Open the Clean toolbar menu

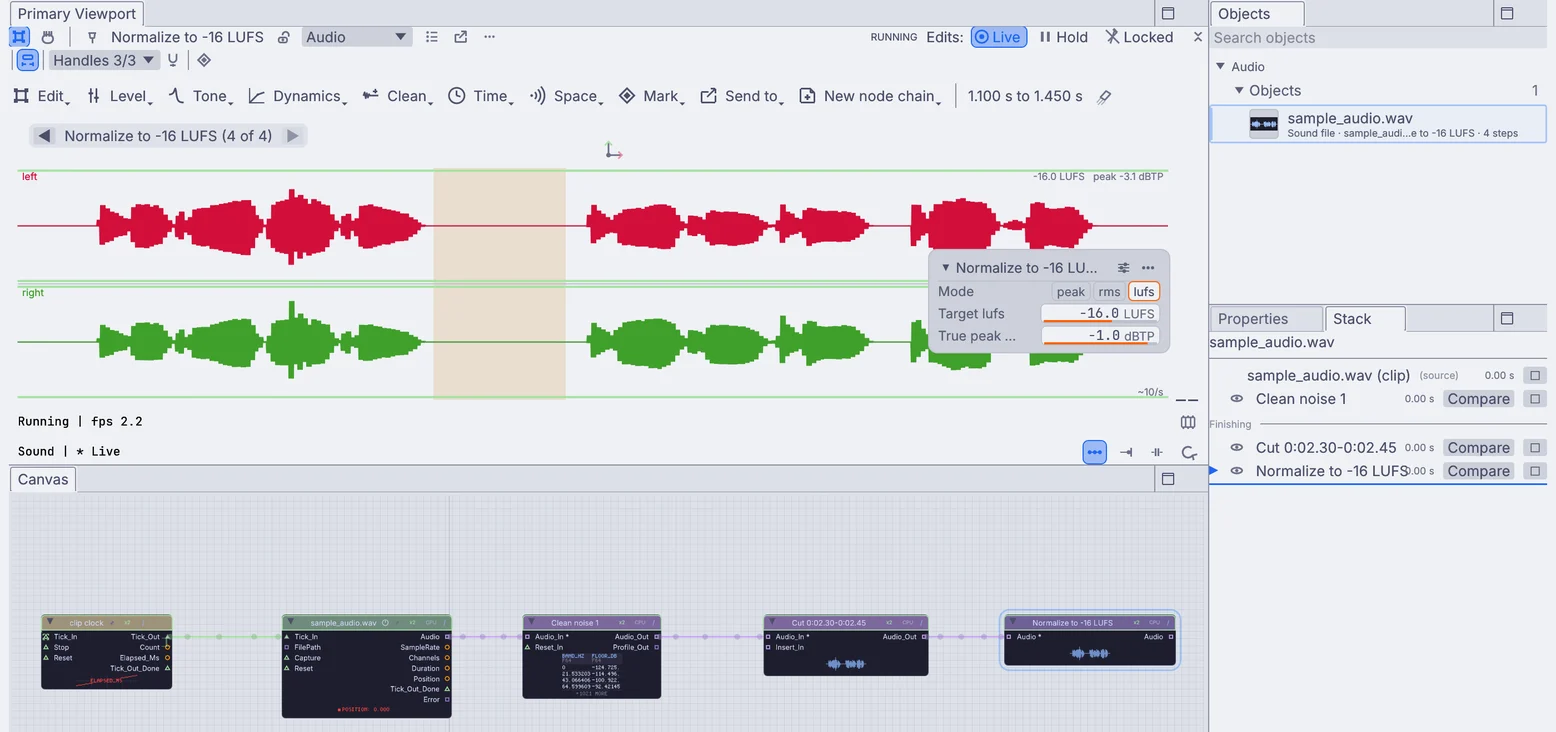(x=397, y=97)
